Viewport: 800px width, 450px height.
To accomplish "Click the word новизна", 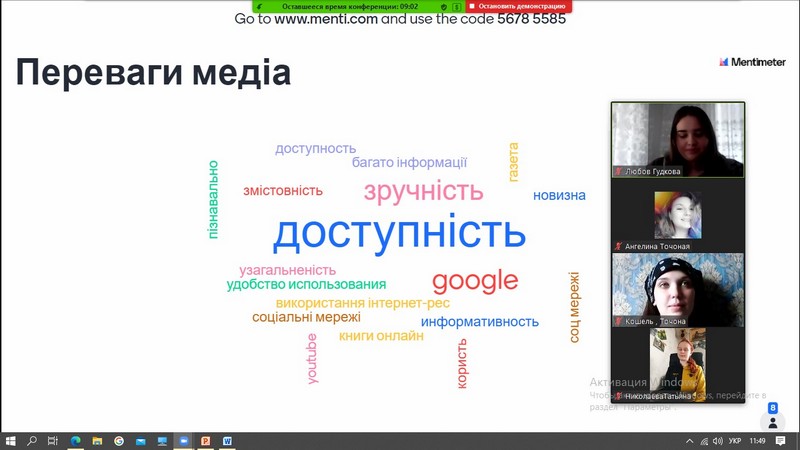I will pos(559,195).
